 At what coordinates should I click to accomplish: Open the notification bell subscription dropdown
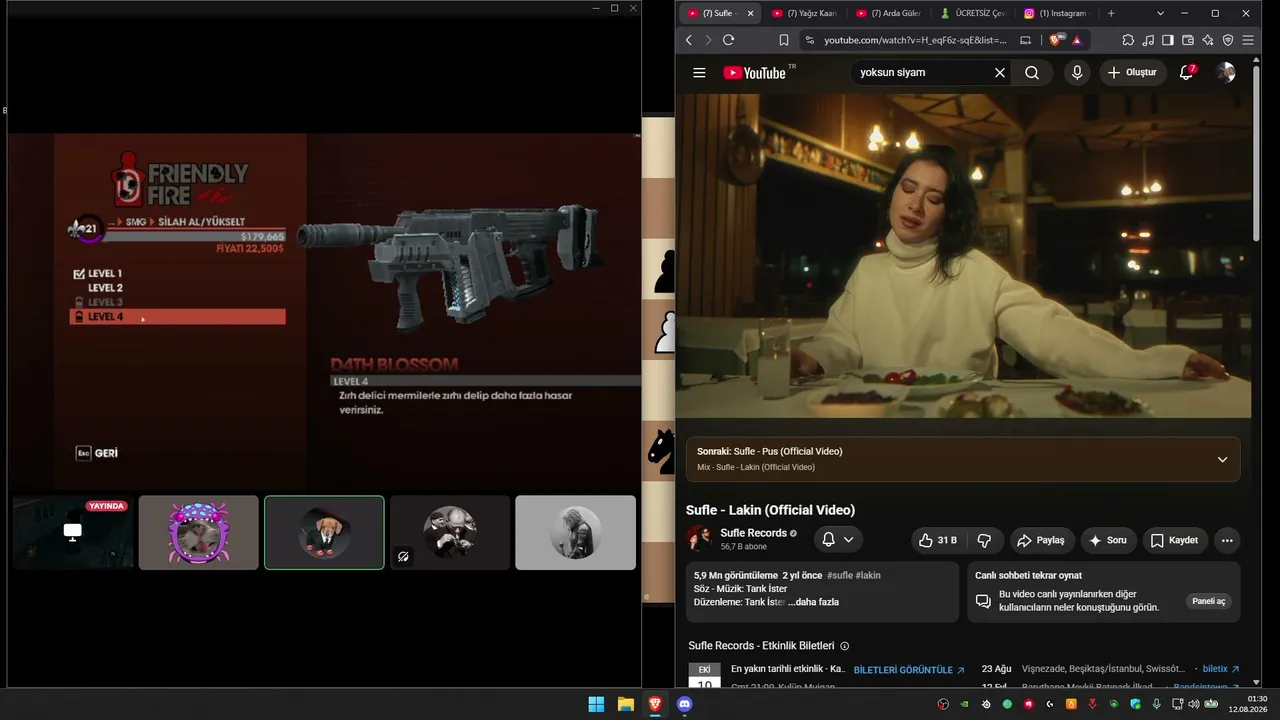838,540
